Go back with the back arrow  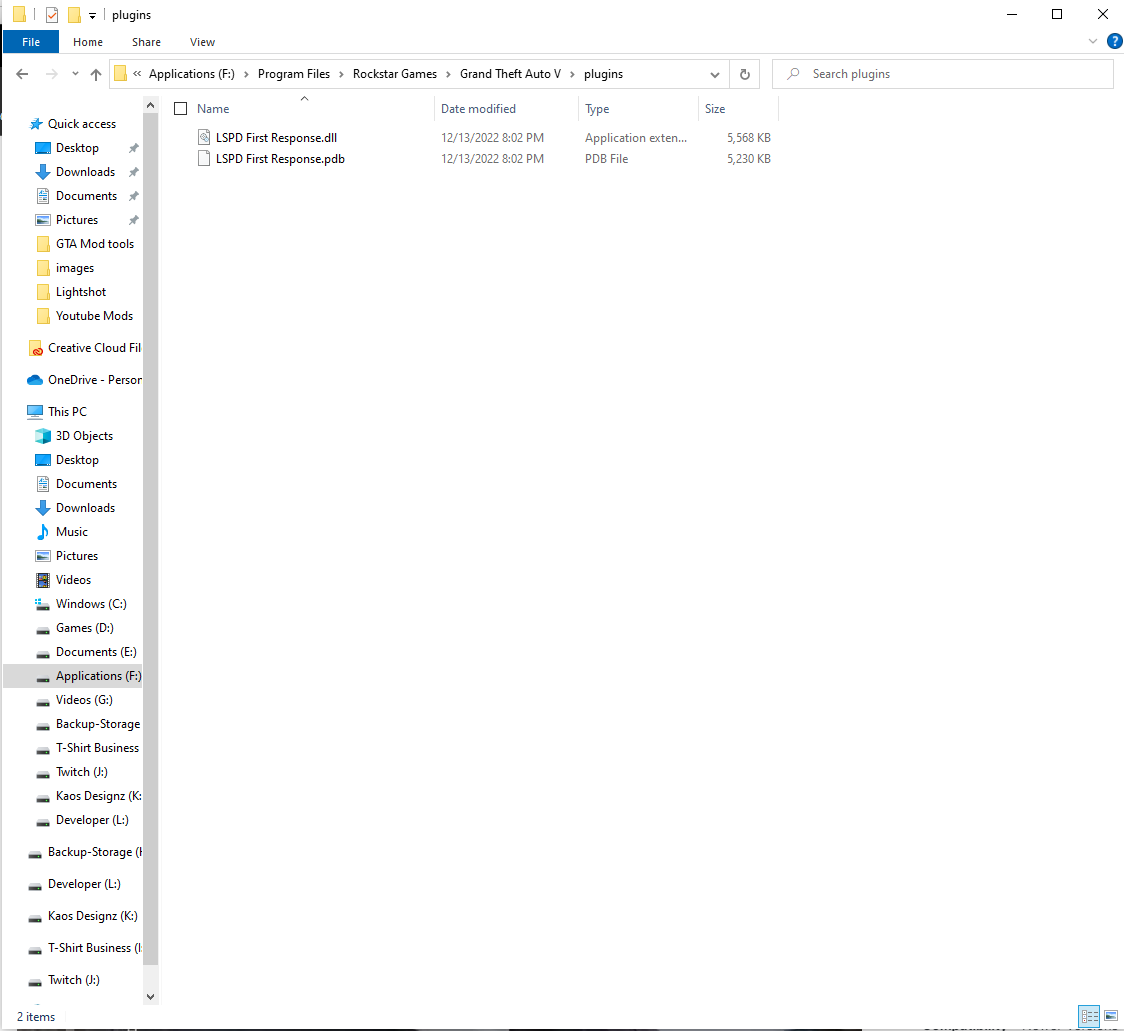point(22,74)
